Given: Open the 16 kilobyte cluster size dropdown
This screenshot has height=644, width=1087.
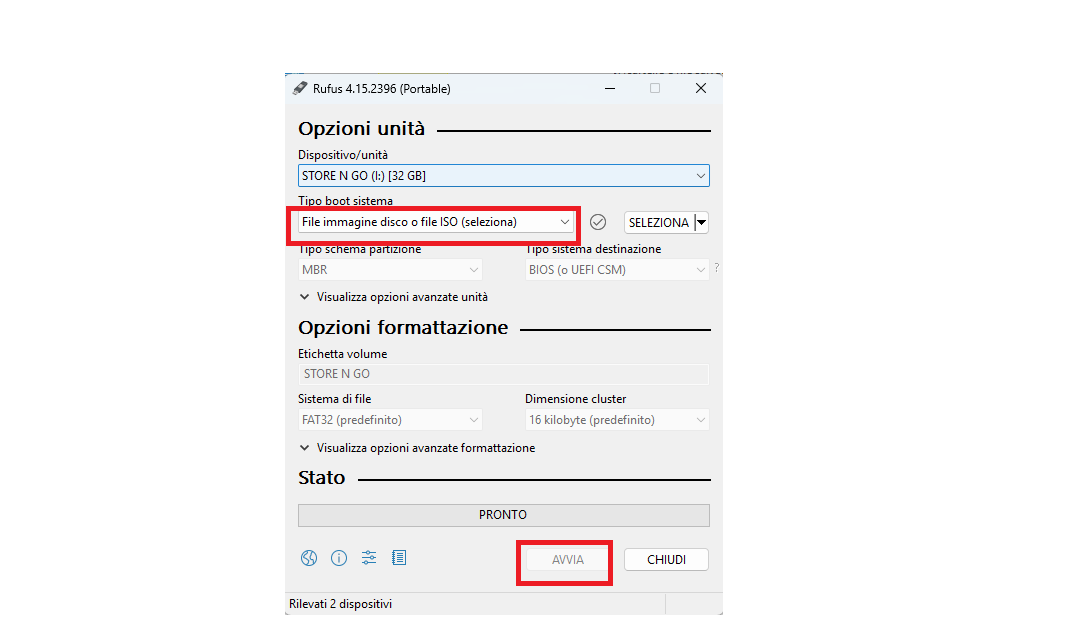Looking at the screenshot, I should coord(617,420).
